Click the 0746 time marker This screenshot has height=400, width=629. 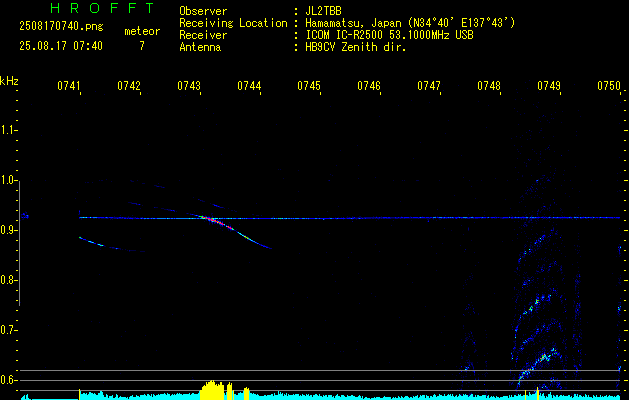369,86
